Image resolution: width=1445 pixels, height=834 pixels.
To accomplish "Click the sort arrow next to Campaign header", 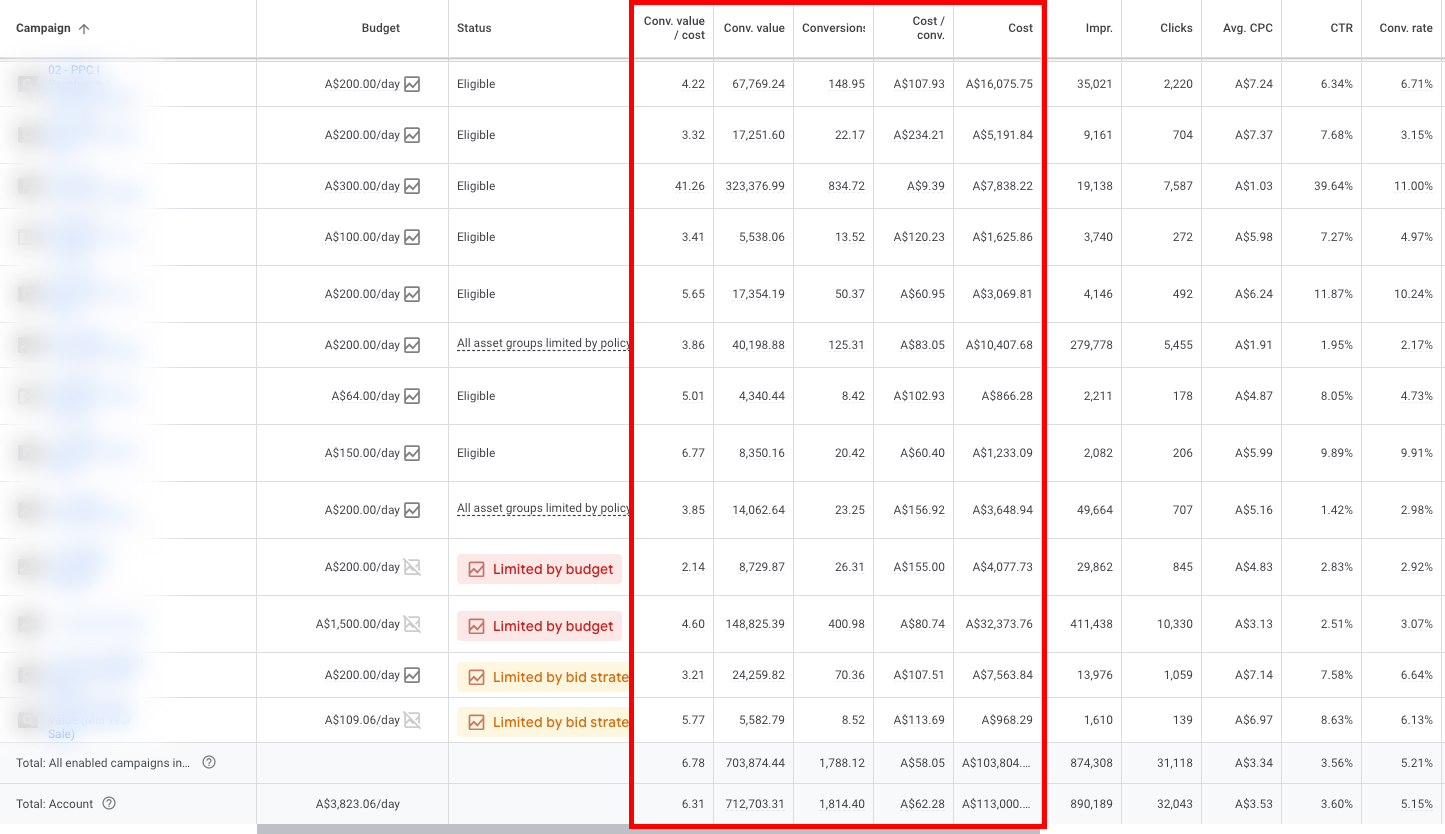I will coord(84,29).
